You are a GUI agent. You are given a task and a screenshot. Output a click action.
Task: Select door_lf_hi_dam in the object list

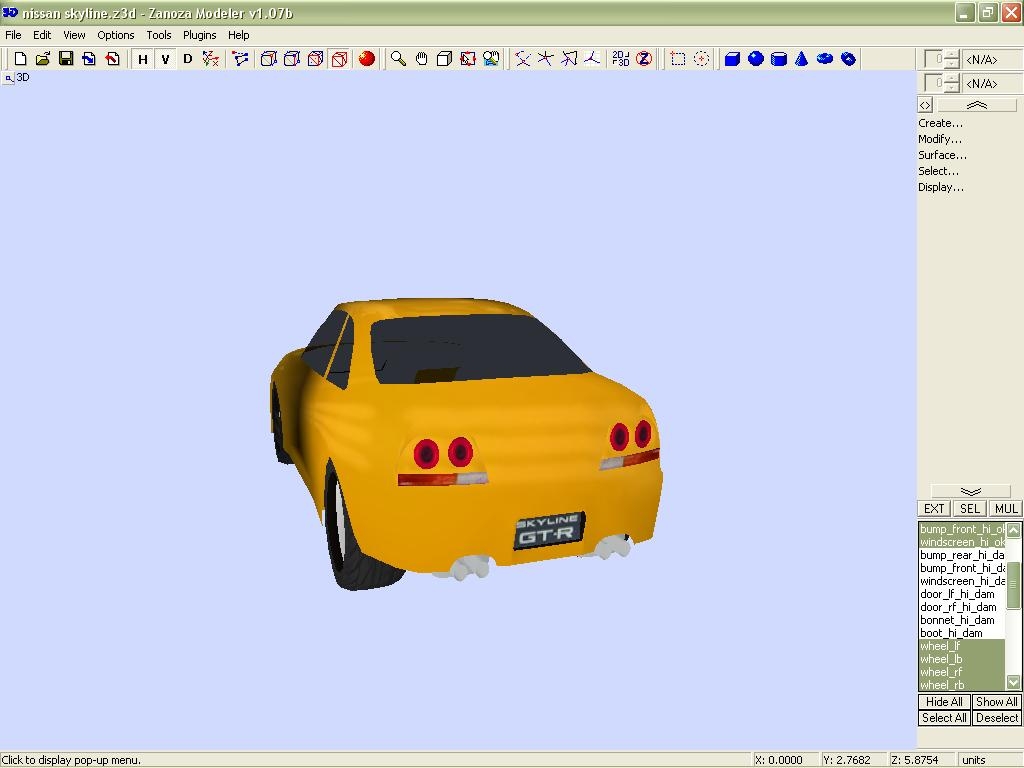coord(957,594)
